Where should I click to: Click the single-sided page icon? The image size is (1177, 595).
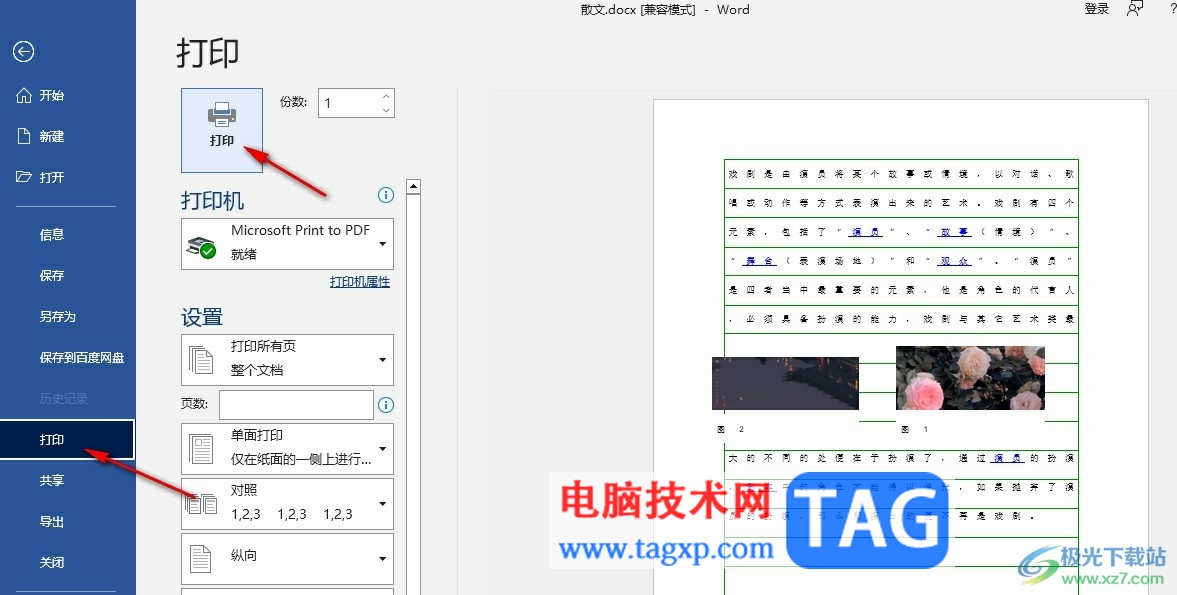[x=201, y=449]
